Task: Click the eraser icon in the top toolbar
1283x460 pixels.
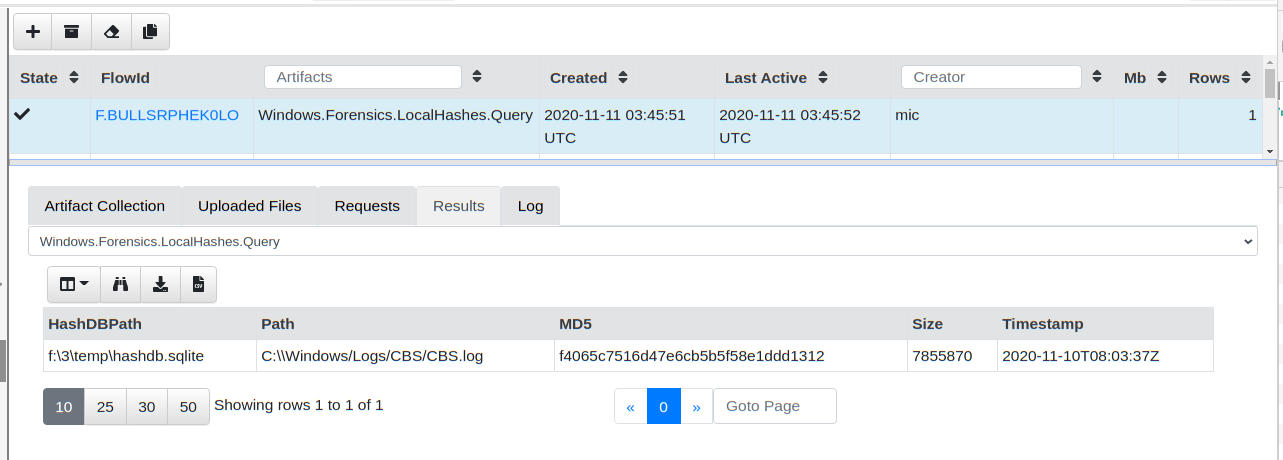Action: 111,31
